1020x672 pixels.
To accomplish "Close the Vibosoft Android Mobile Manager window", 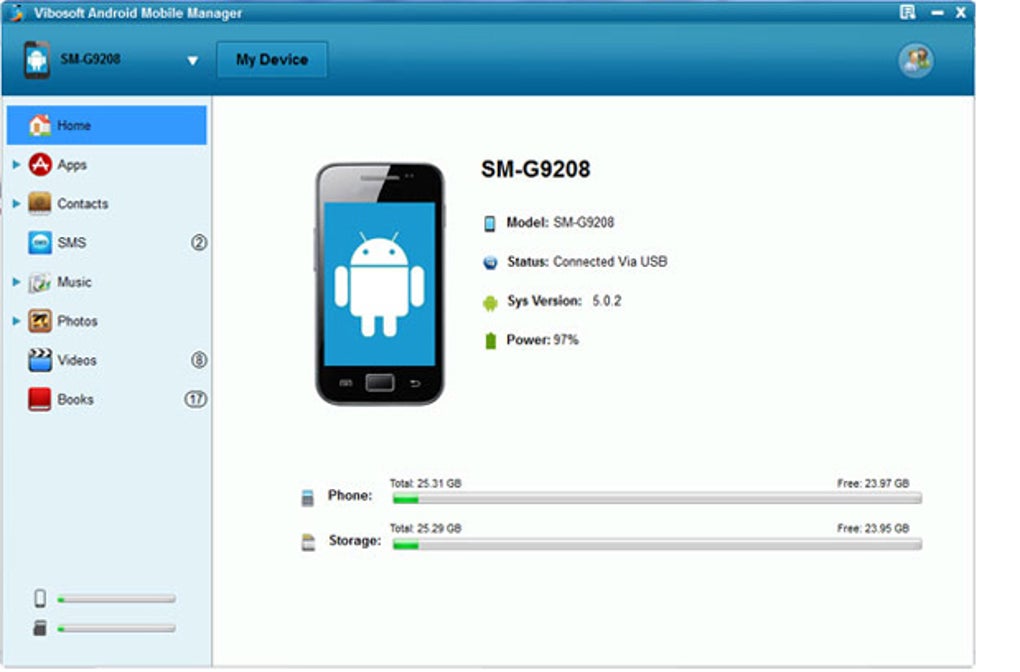I will coord(961,12).
